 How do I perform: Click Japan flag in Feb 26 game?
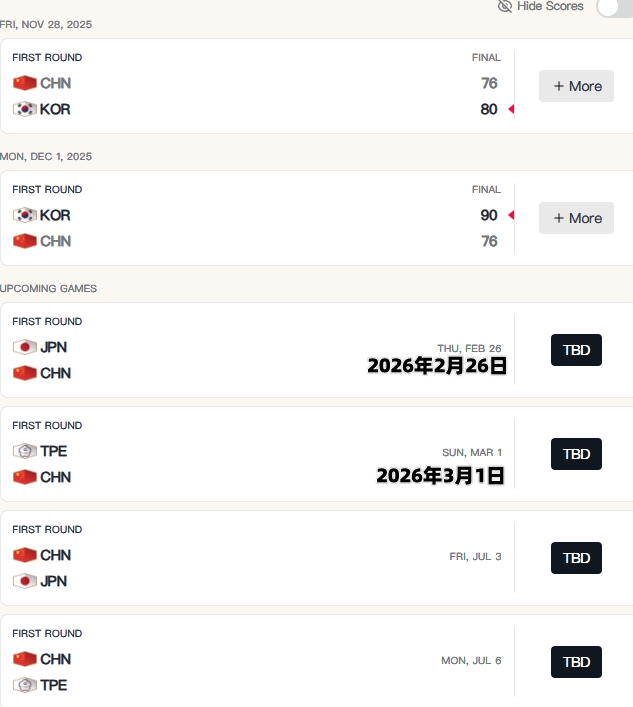[x=25, y=347]
